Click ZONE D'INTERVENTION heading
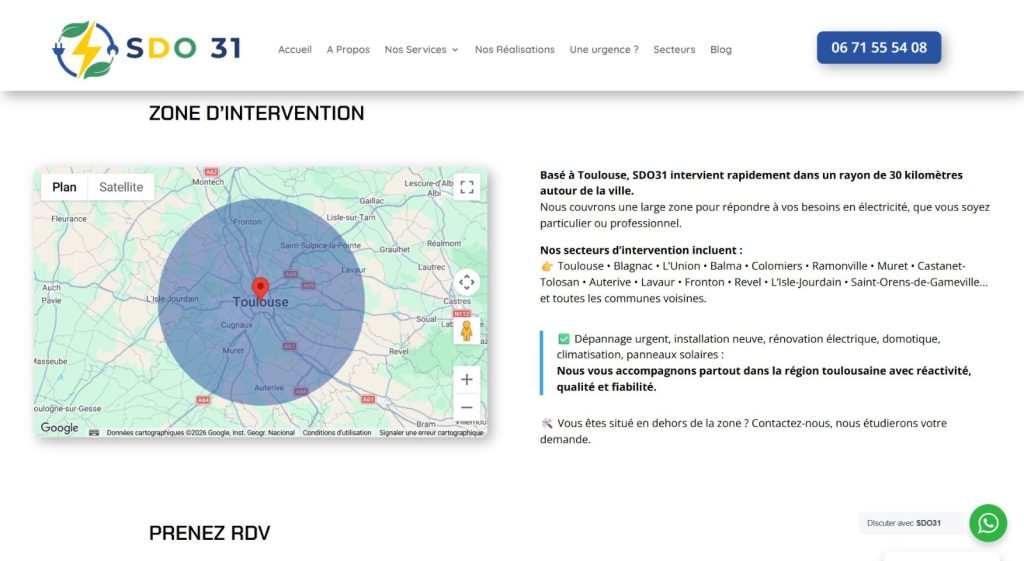 [257, 113]
